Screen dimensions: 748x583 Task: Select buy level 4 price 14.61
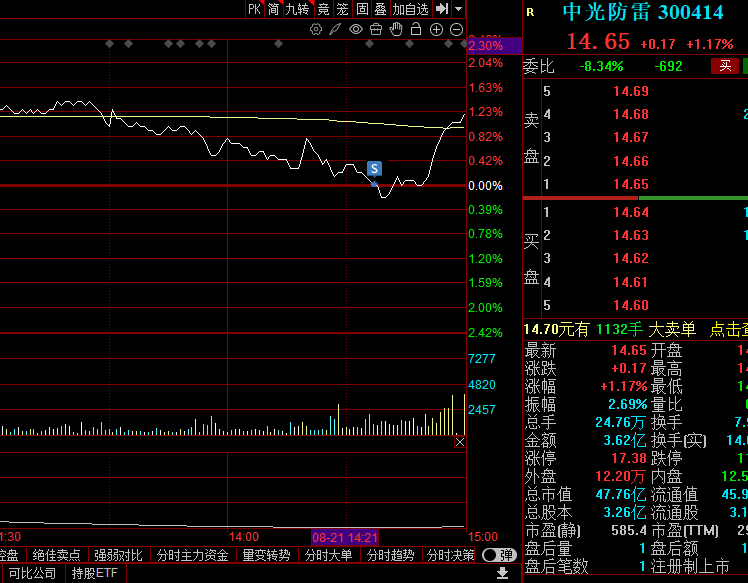pos(631,282)
